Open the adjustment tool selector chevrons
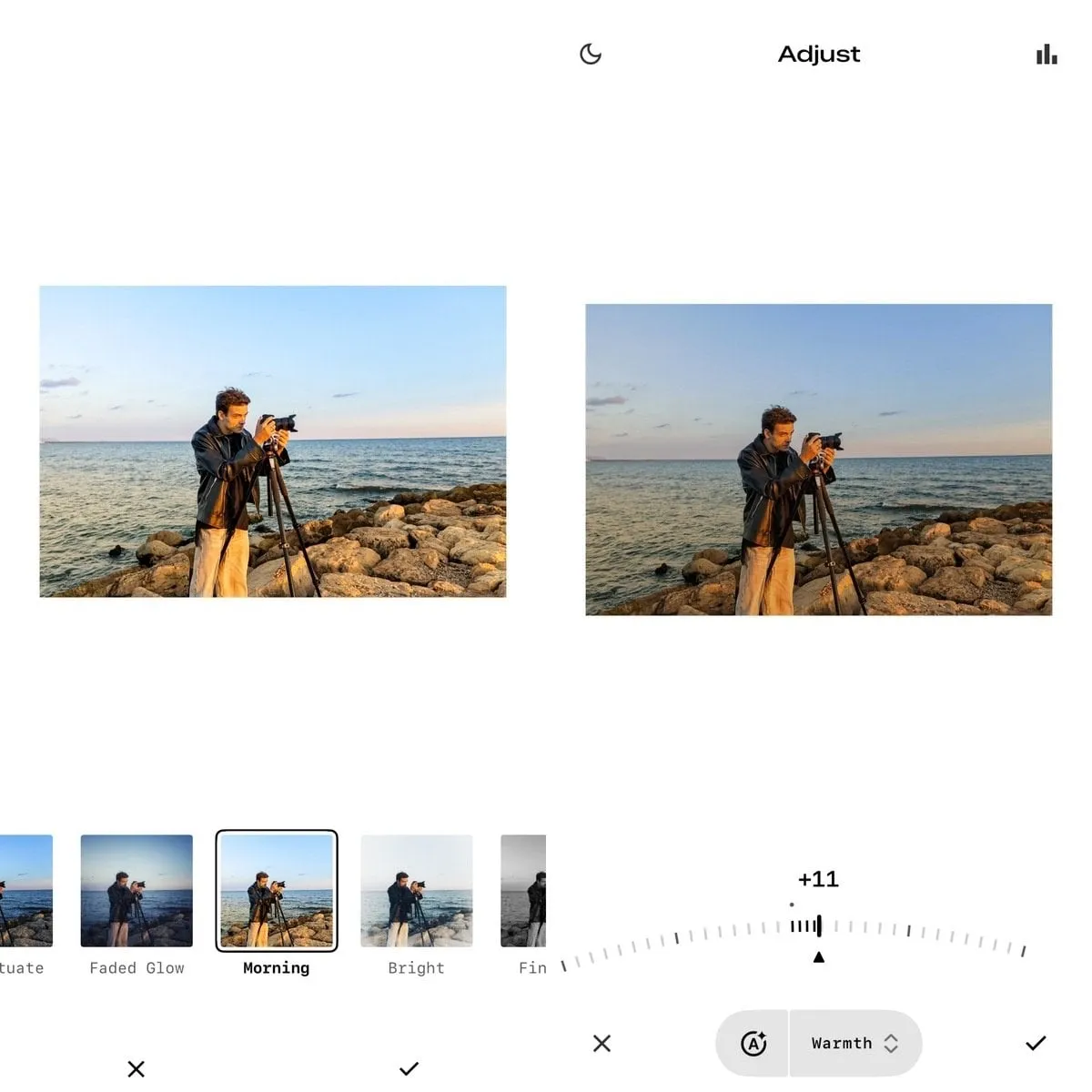 (889, 1044)
